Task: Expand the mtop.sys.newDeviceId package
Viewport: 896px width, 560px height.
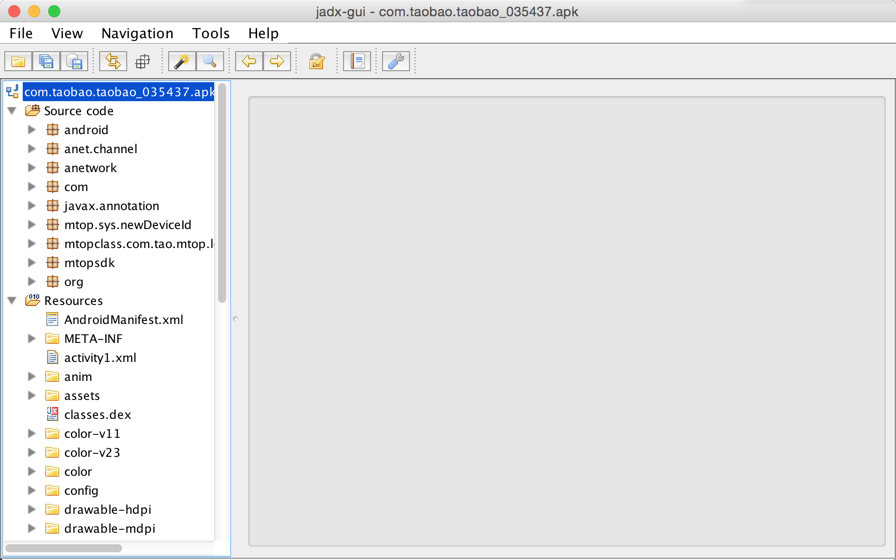Action: click(32, 225)
